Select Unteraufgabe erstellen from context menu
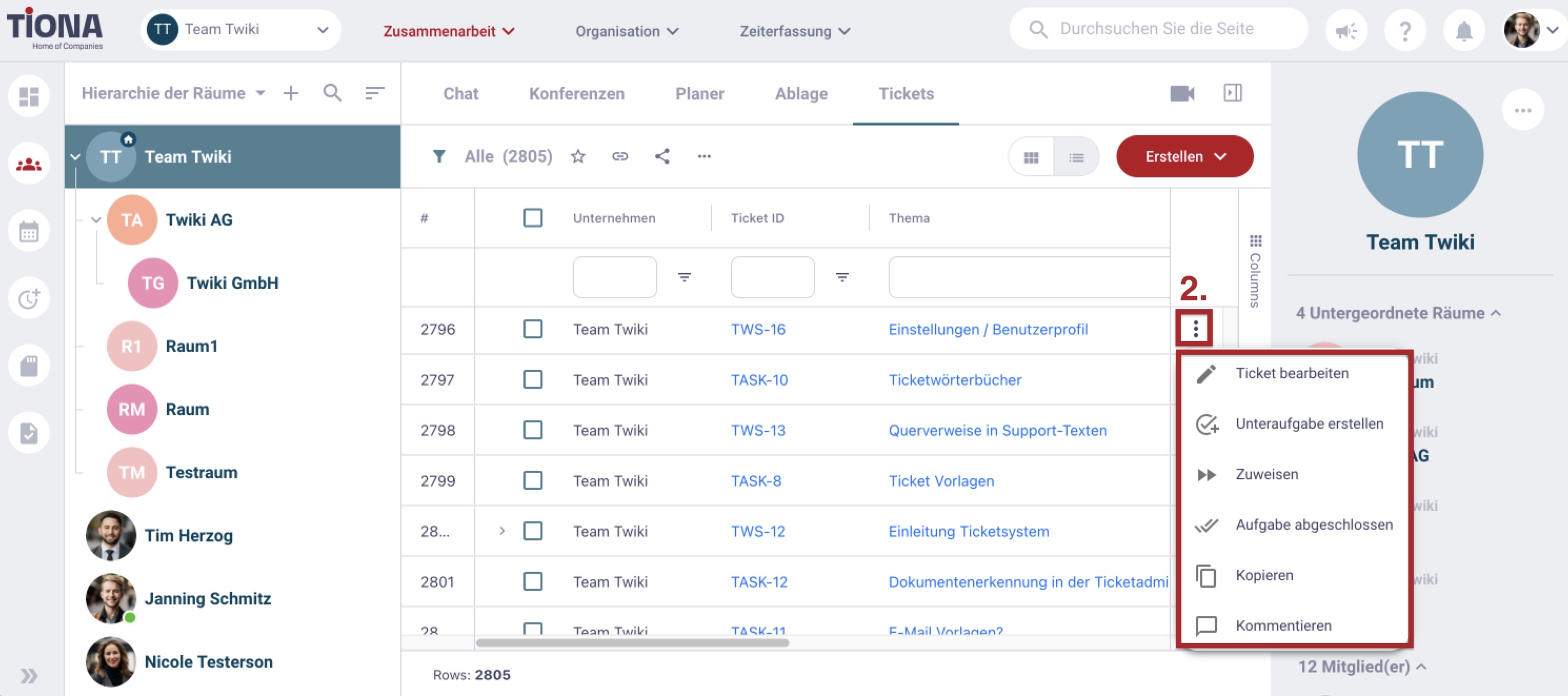1568x696 pixels. click(x=1295, y=423)
